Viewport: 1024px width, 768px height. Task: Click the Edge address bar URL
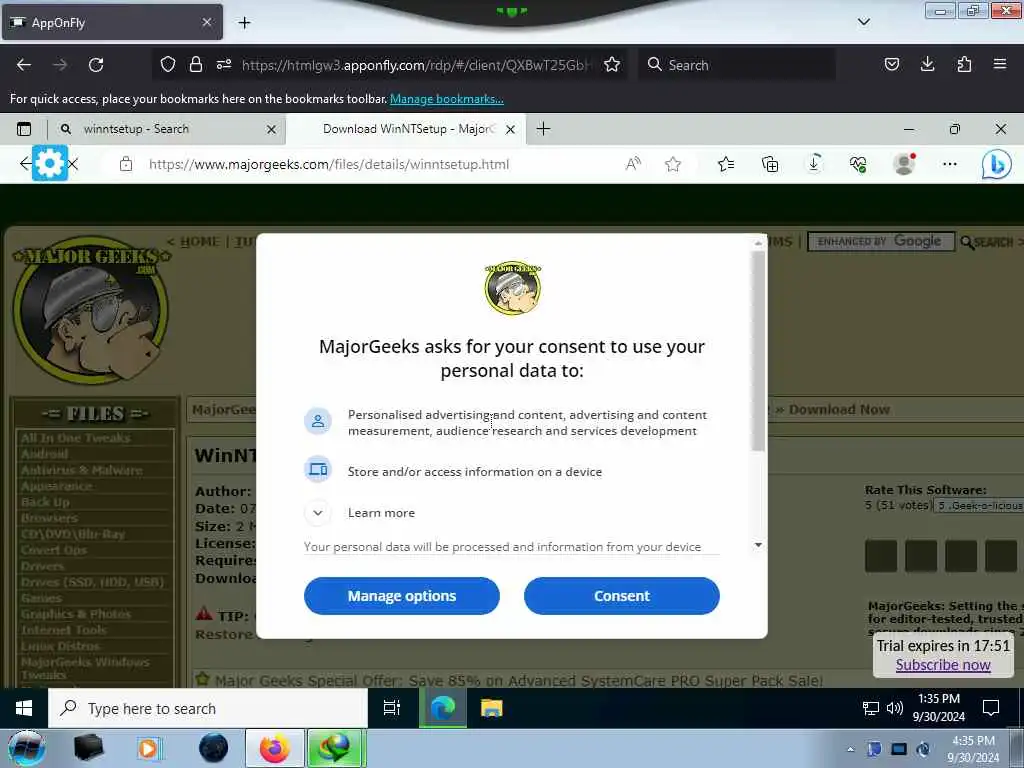tap(329, 165)
